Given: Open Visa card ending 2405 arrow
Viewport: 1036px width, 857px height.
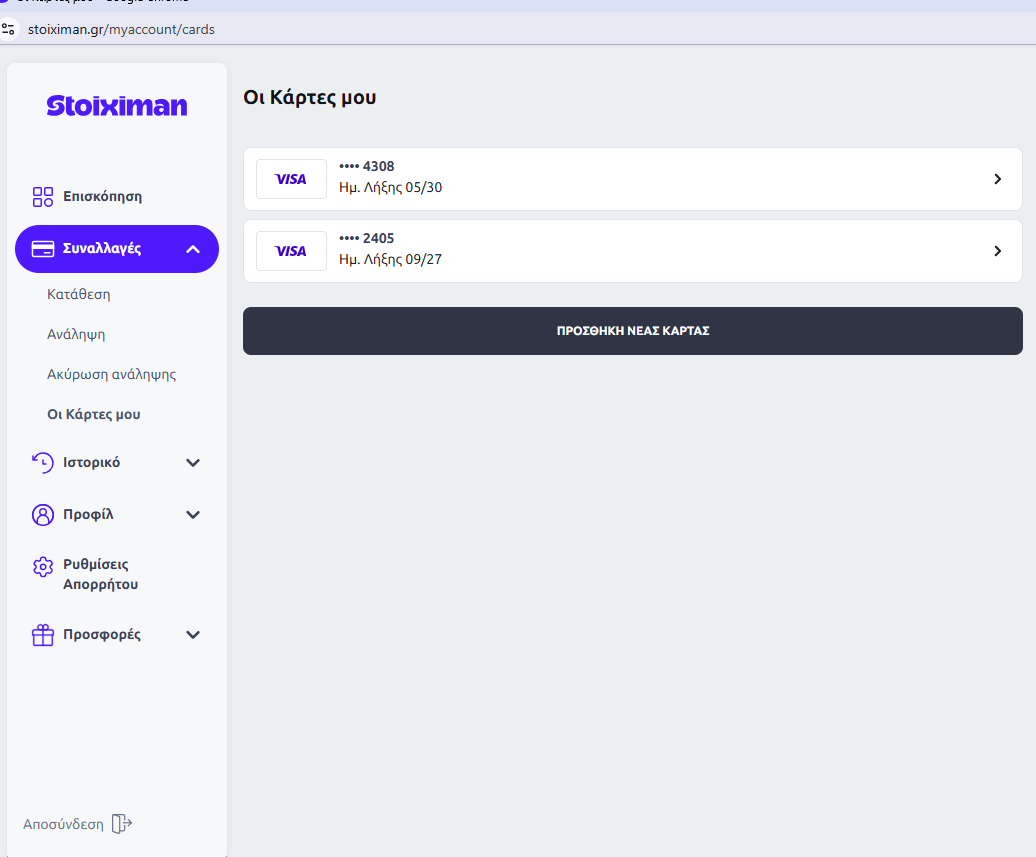Looking at the screenshot, I should point(998,251).
